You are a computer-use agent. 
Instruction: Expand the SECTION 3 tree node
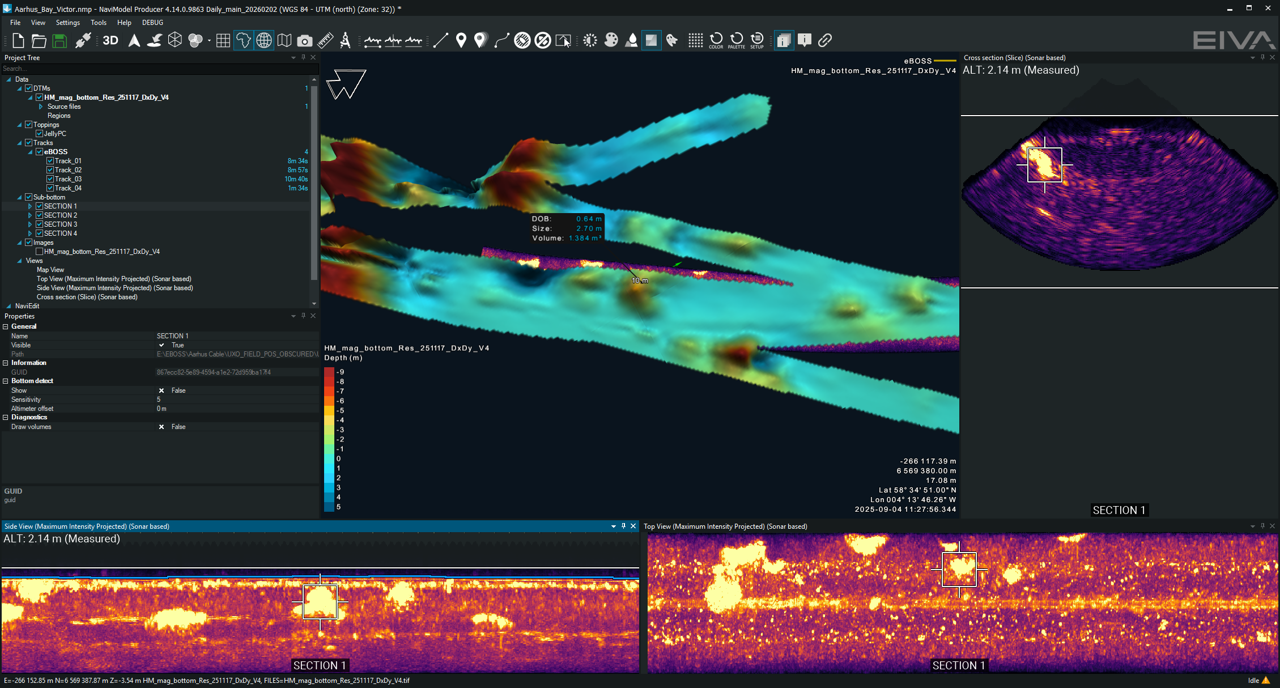click(x=30, y=224)
